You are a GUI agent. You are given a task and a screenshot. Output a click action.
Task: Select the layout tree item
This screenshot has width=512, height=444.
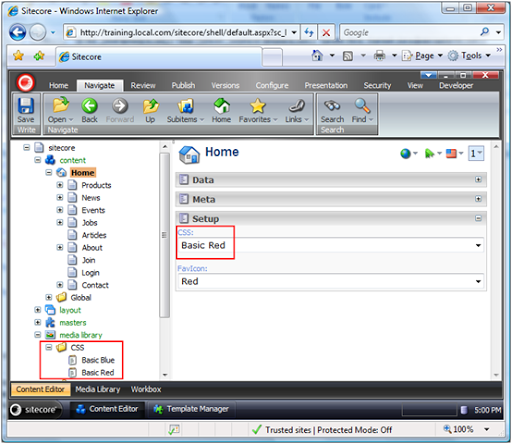[70, 310]
